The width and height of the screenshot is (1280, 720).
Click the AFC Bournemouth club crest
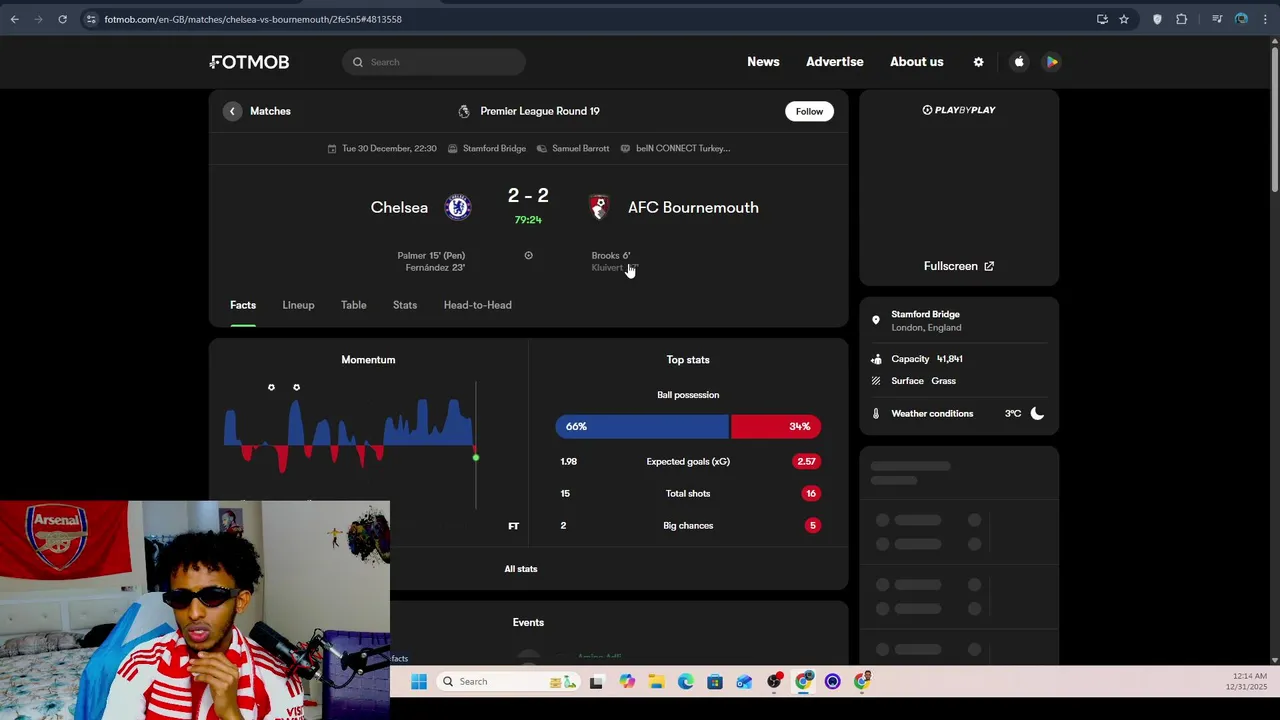pyautogui.click(x=599, y=207)
